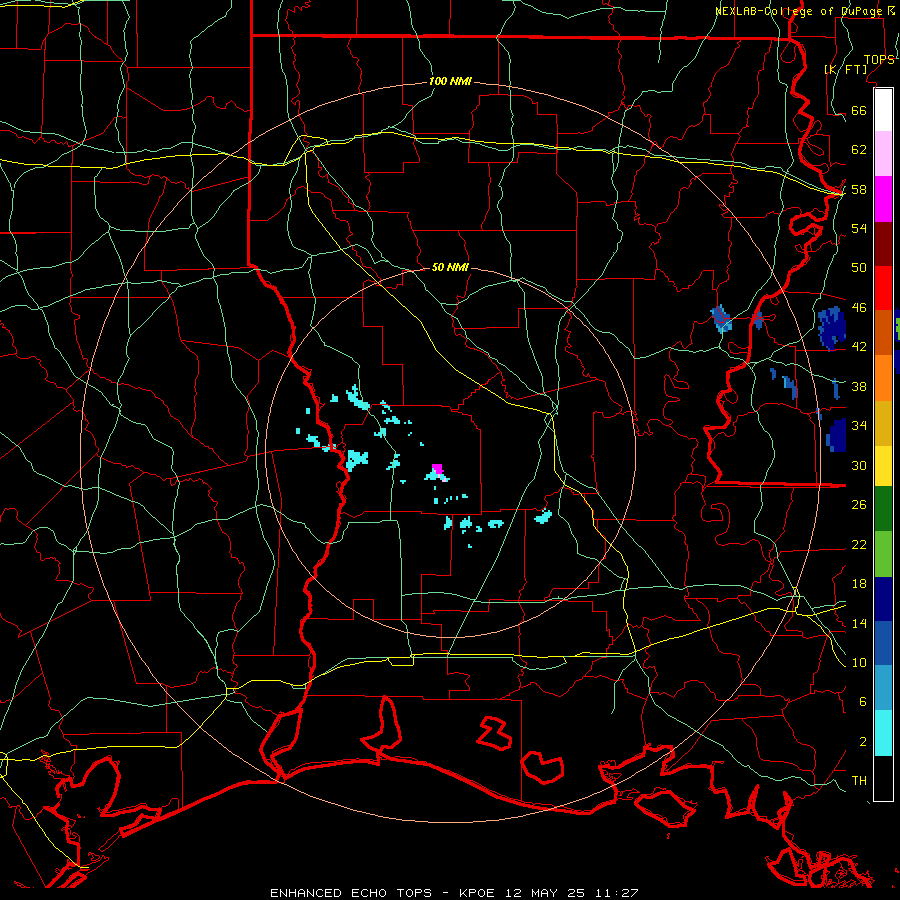Screen dimensions: 900x900
Task: Click the dark orange 46 kft swatch
Action: (883, 333)
